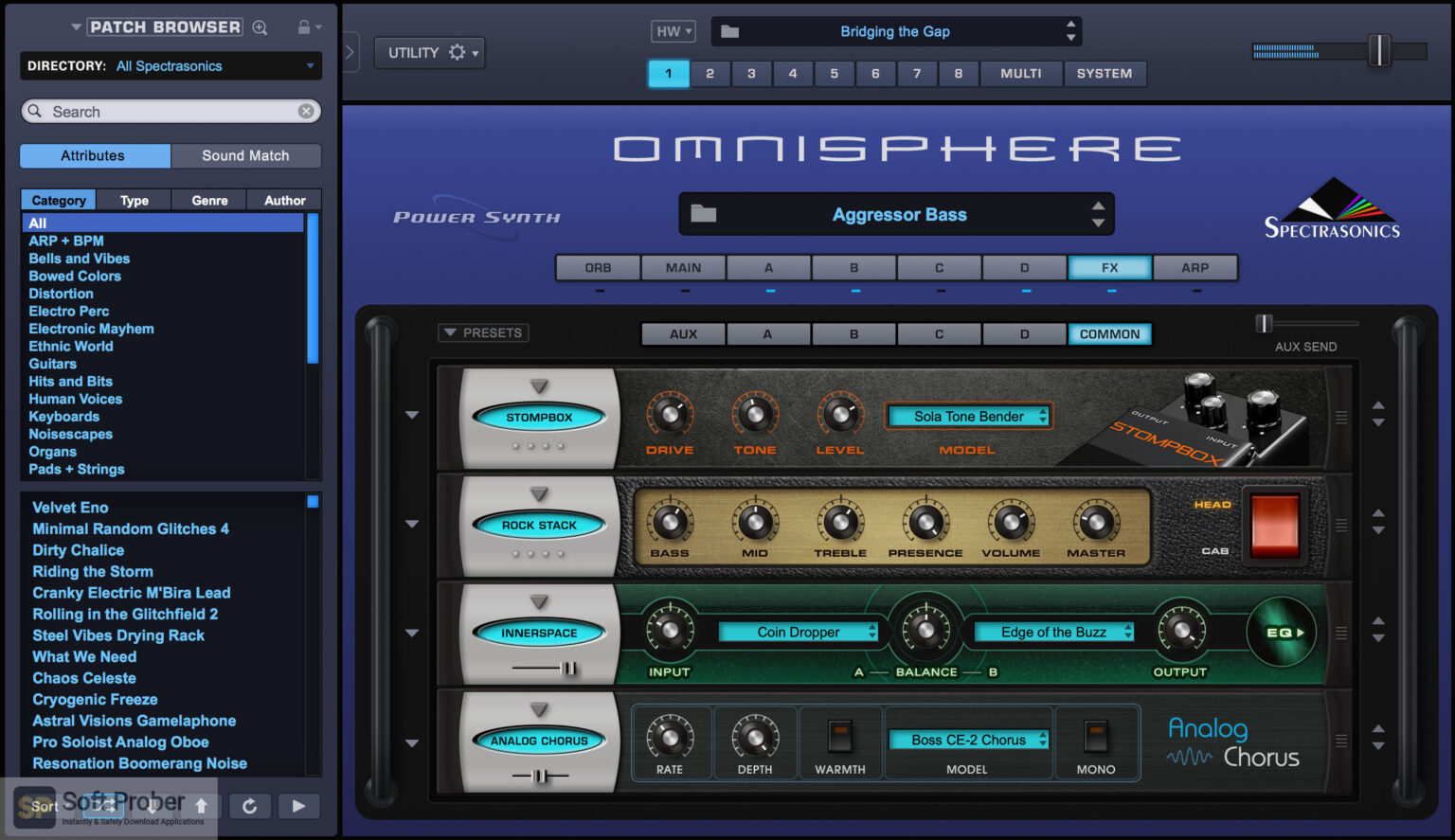The image size is (1455, 840).
Task: Open the HW hardware profile dropdown
Action: pyautogui.click(x=673, y=31)
